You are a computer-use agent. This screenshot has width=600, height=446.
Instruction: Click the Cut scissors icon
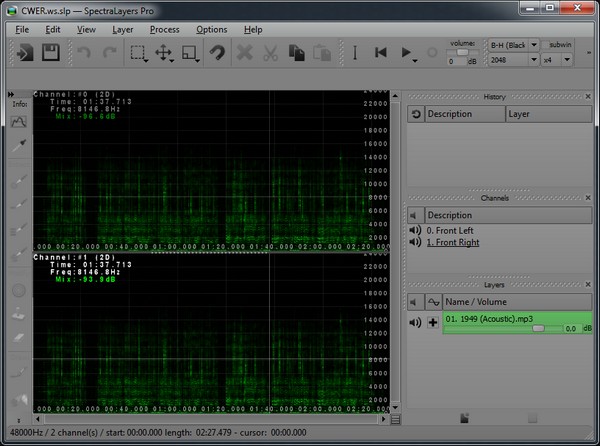[x=270, y=53]
